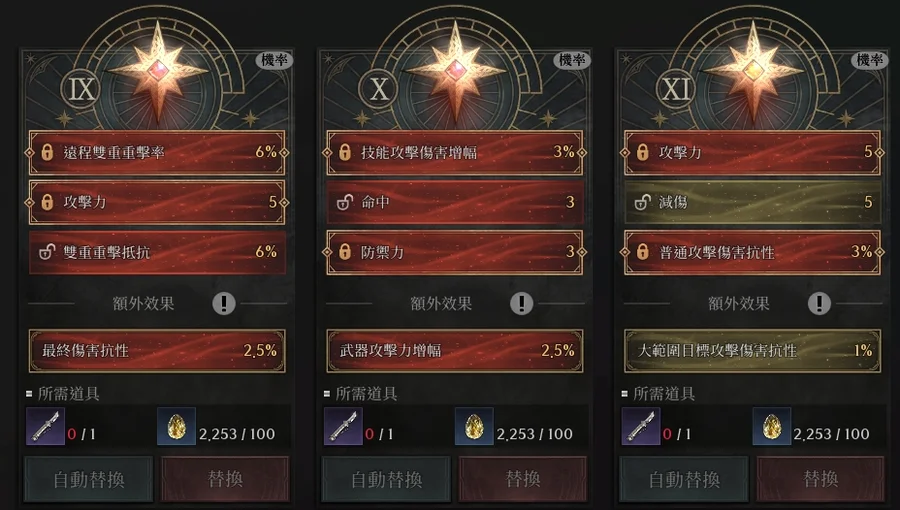
Task: Open 機率 tag on panel XI
Action: click(870, 60)
